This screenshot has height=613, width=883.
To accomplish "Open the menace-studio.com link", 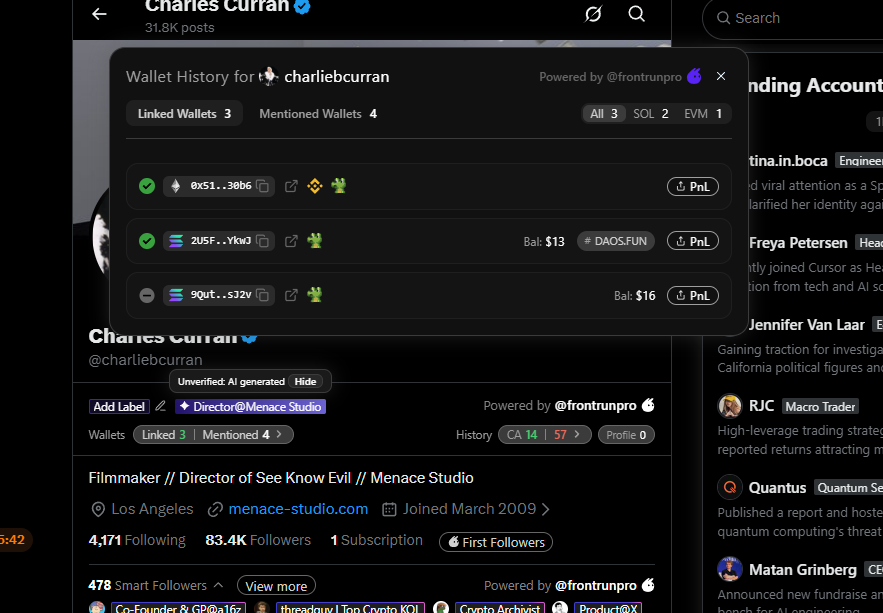I will point(298,509).
